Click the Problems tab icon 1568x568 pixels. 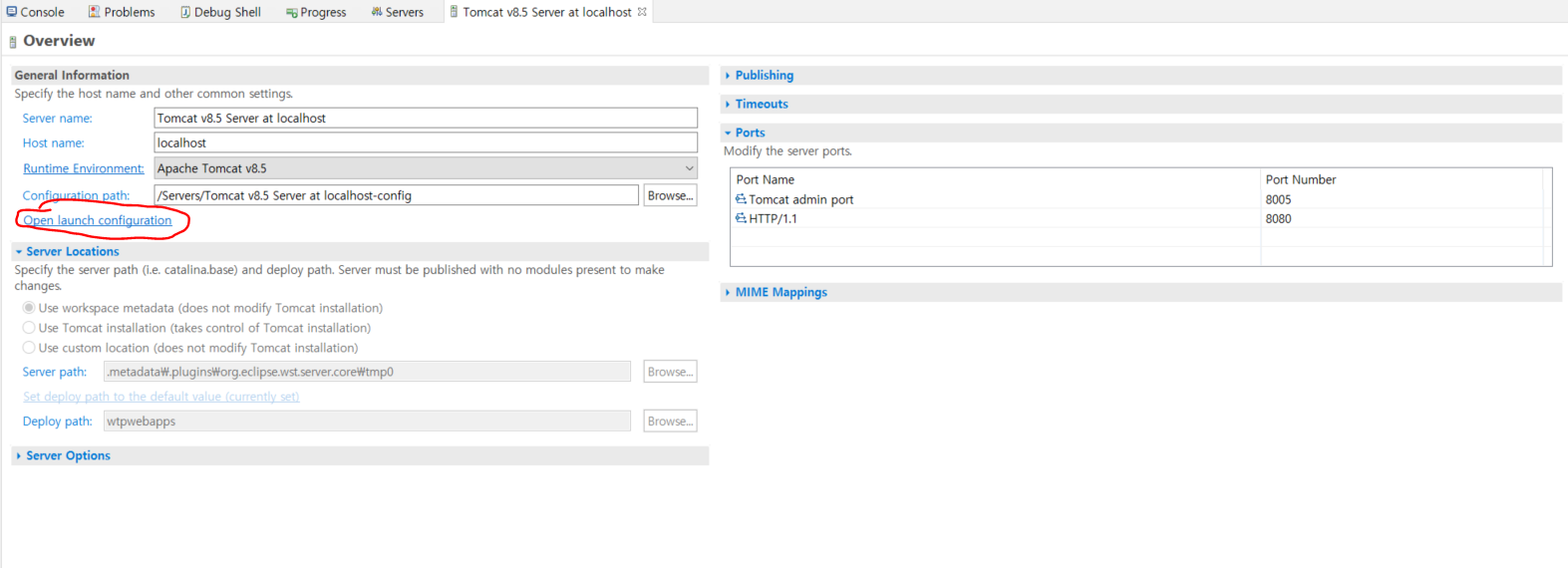point(94,12)
